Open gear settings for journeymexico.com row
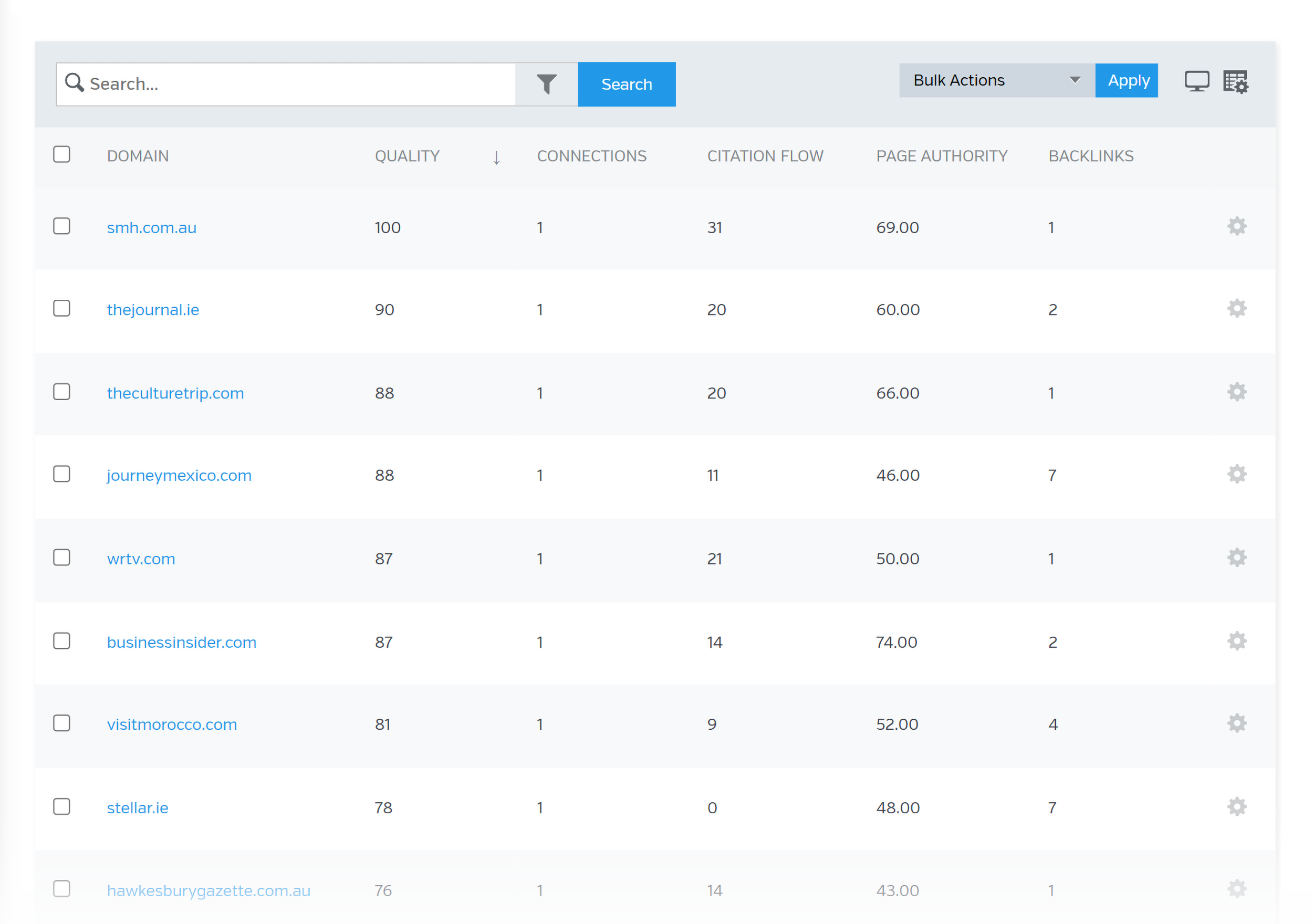The height and width of the screenshot is (924, 1313). pos(1236,475)
